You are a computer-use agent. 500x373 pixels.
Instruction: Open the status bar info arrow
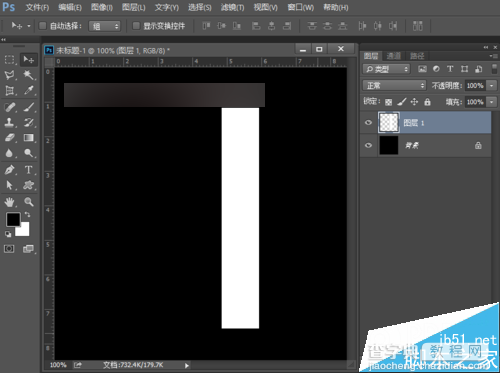(x=187, y=365)
